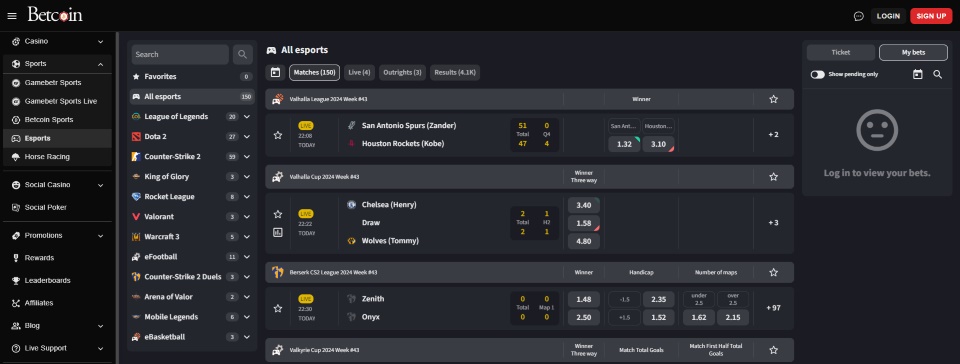
Task: Click the Rewards icon in sidebar
Action: (16, 258)
